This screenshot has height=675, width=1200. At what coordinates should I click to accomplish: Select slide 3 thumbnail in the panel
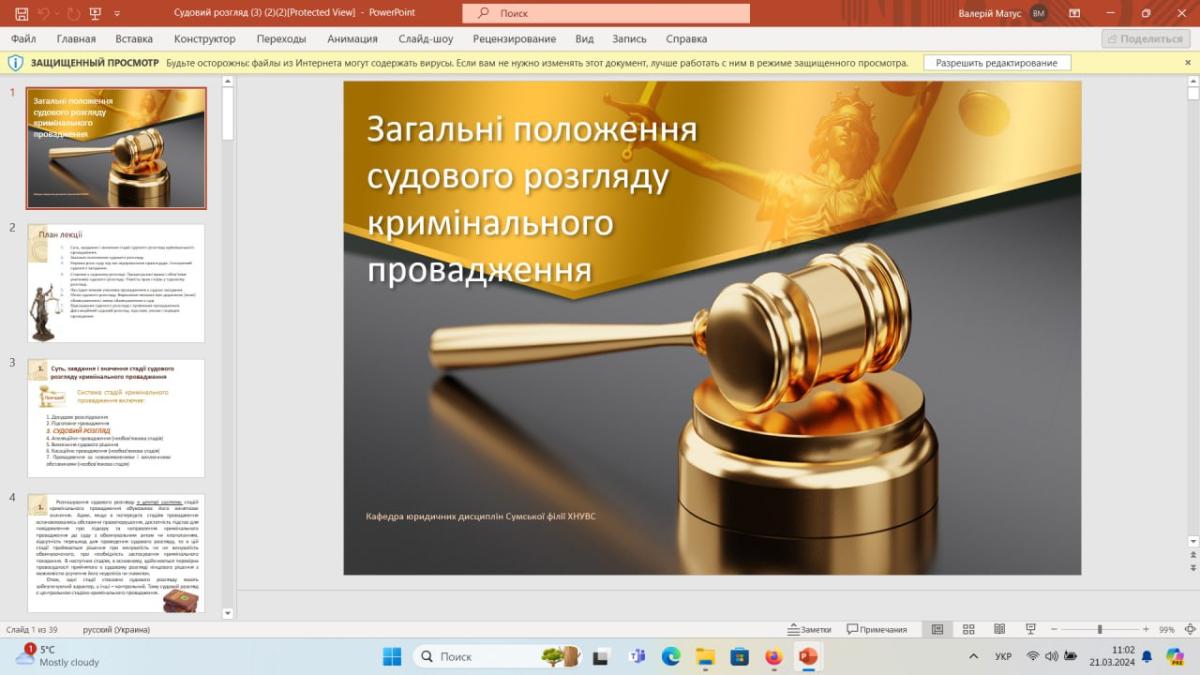[x=116, y=418]
